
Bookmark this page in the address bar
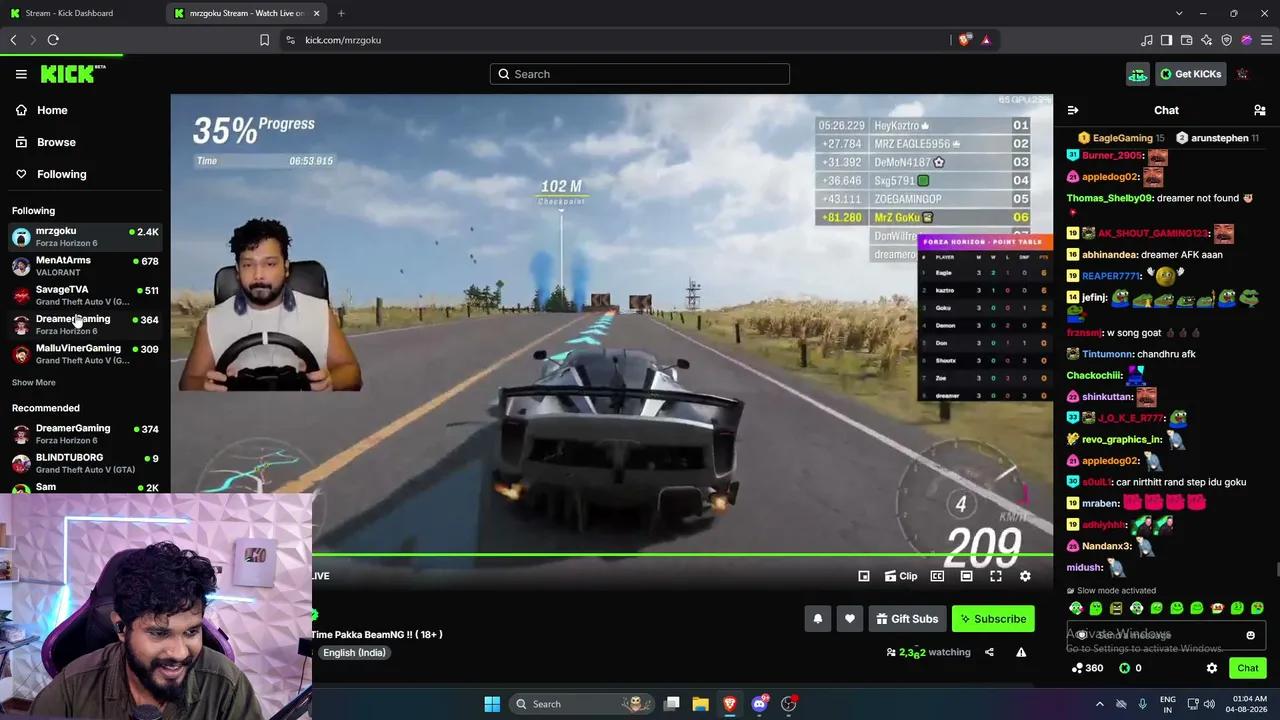click(x=264, y=40)
